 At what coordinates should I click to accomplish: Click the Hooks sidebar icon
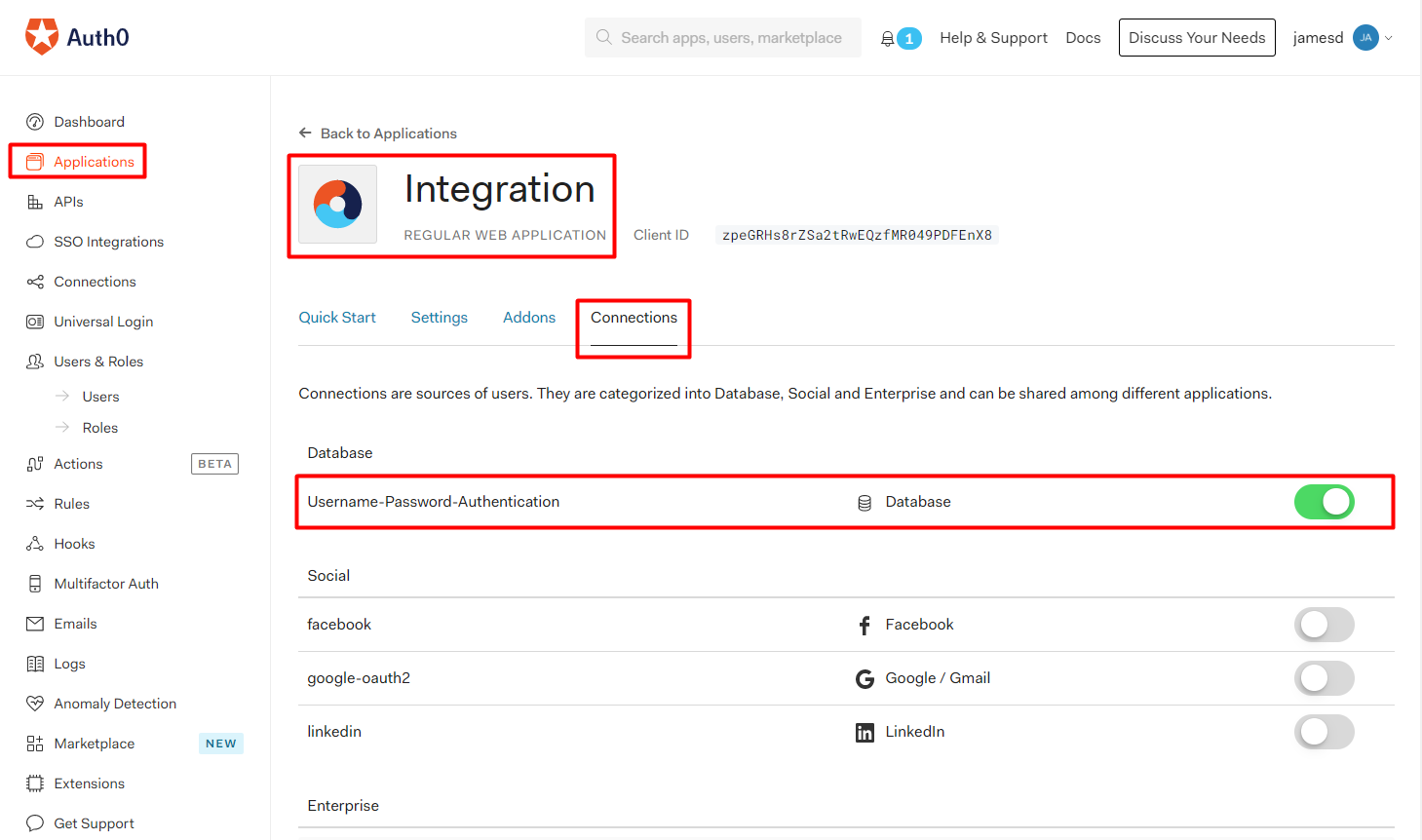(35, 544)
